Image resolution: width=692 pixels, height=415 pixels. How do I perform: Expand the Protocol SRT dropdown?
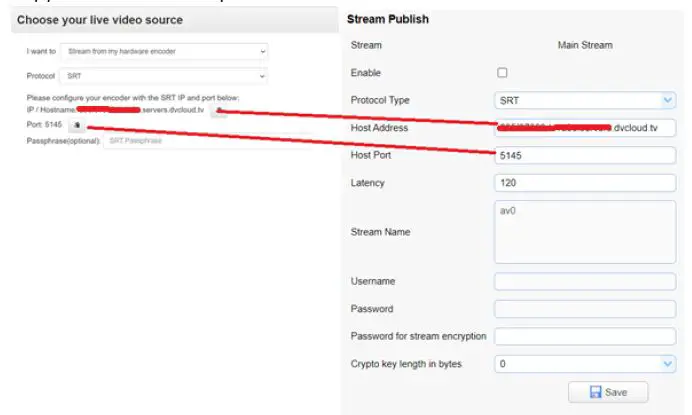164,75
